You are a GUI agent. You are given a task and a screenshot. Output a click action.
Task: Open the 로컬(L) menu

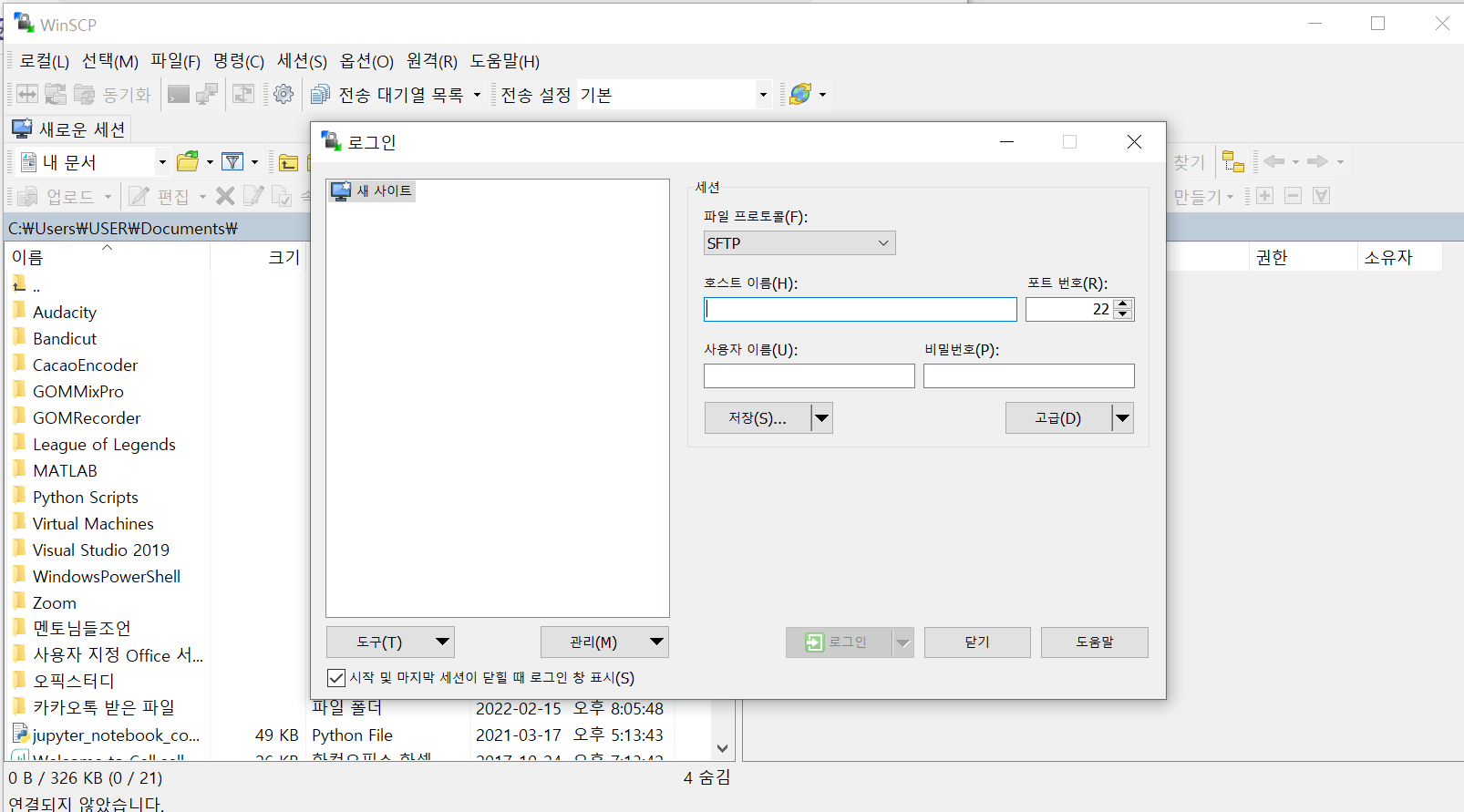[x=45, y=61]
